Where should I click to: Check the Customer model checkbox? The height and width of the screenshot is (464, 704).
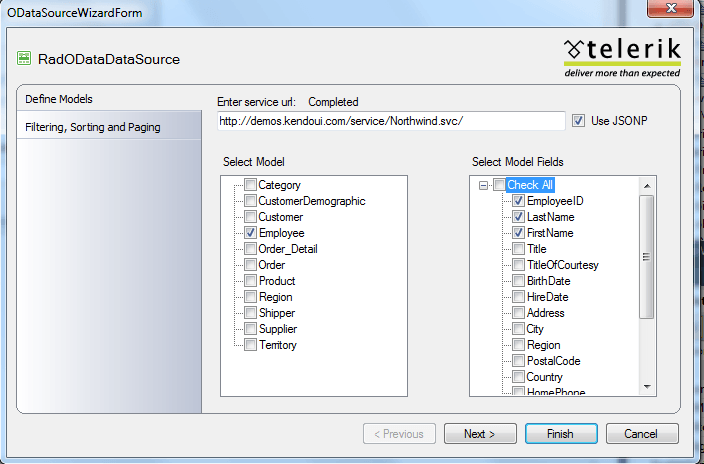(x=250, y=217)
